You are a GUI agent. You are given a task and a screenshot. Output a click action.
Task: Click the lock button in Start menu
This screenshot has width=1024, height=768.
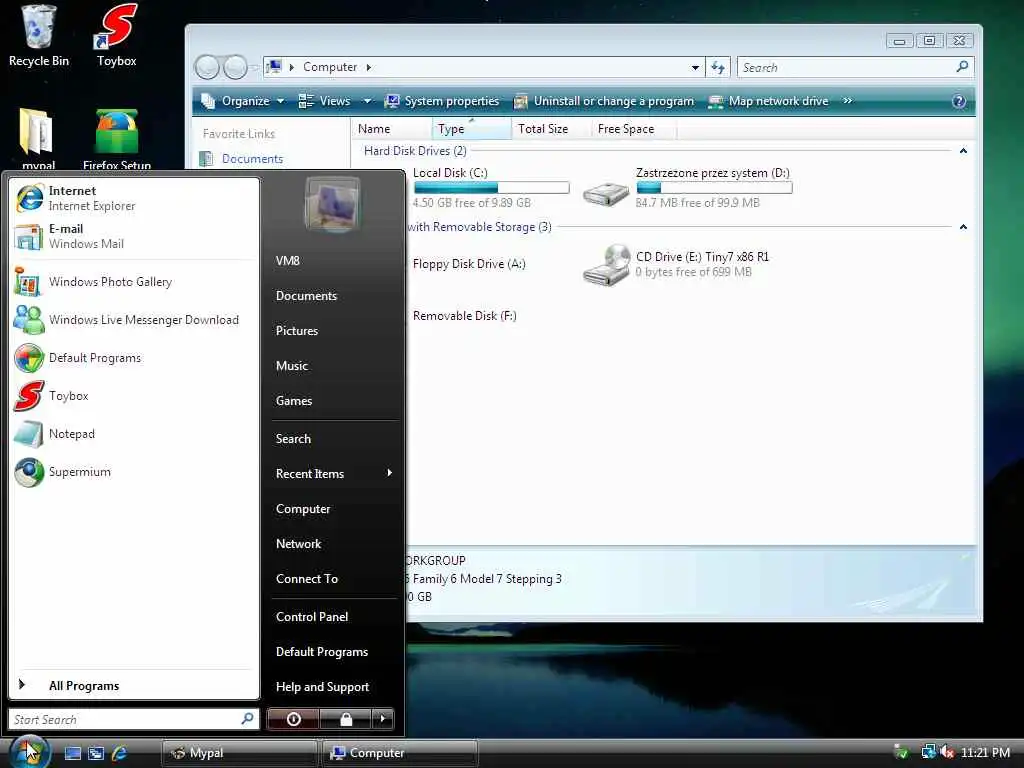(x=345, y=719)
